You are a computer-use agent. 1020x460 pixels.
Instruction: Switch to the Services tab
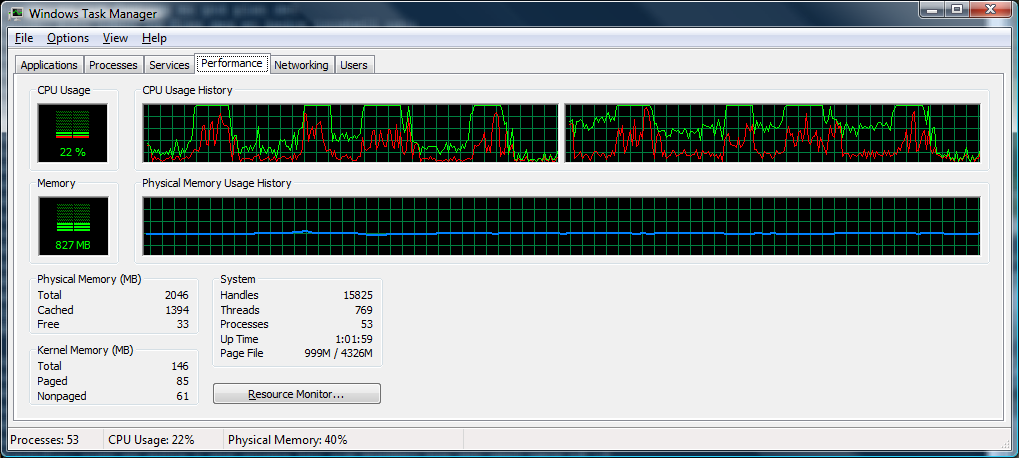coord(169,65)
